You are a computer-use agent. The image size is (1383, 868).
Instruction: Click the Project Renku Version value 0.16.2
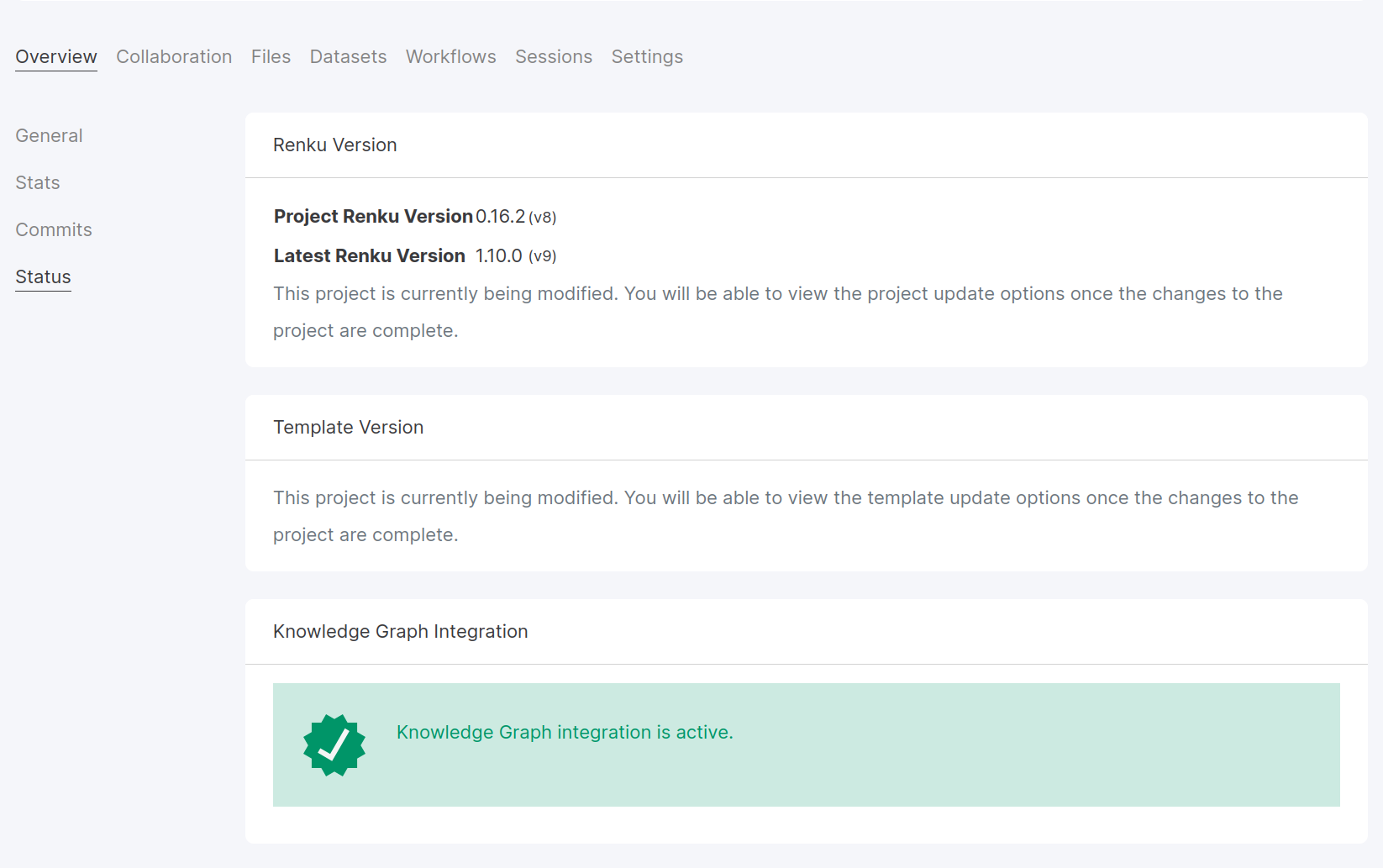tap(499, 216)
